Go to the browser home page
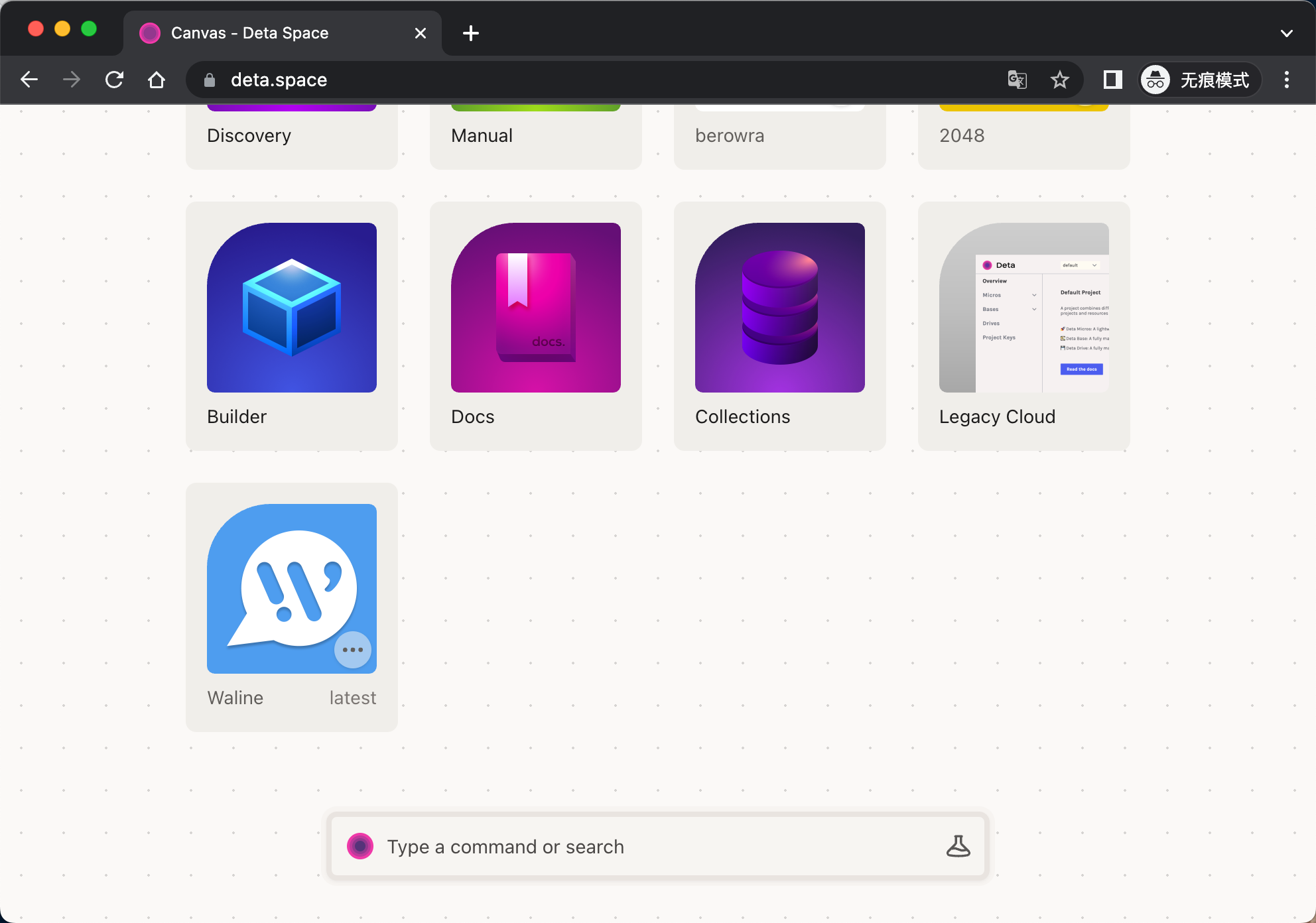The width and height of the screenshot is (1316, 923). 157,80
